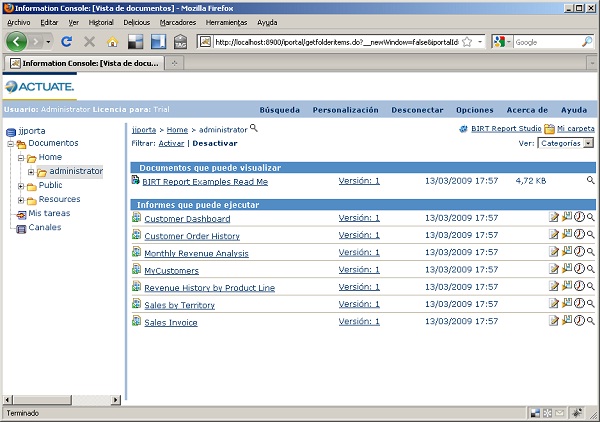Click the sidebar scroll right arrow
Image resolution: width=600 pixels, height=422 pixels.
[116, 400]
